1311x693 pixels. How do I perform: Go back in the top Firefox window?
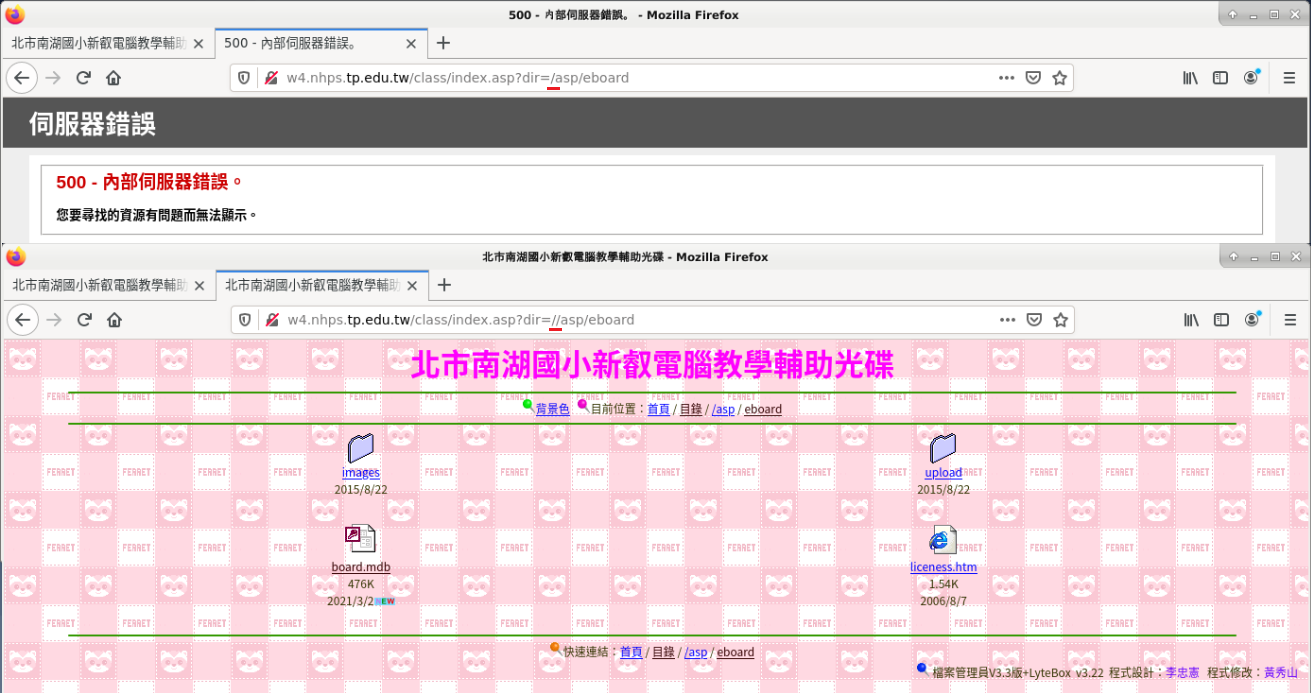22,78
